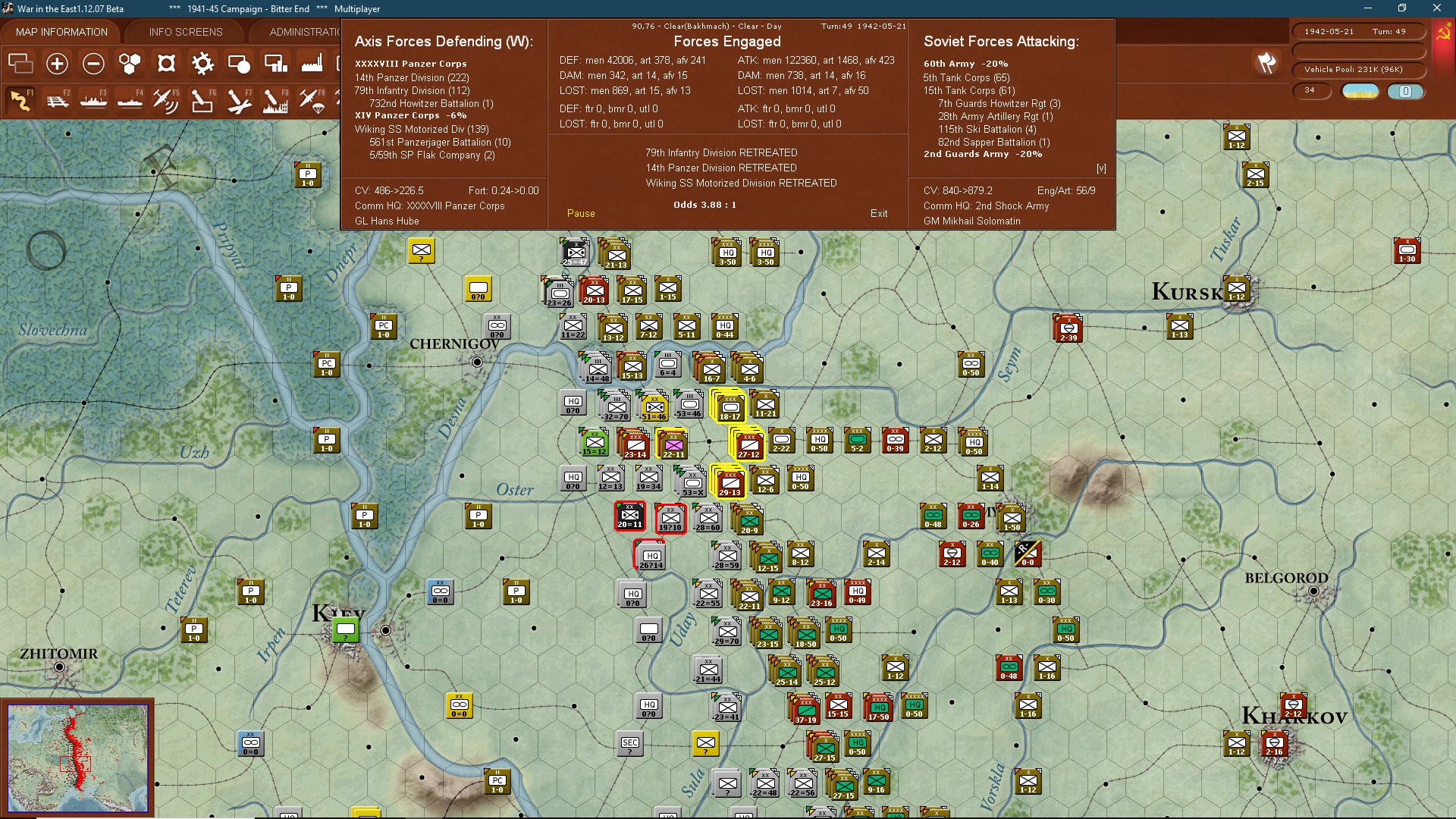Open the gear preferences icon
1456x819 pixels.
click(202, 64)
